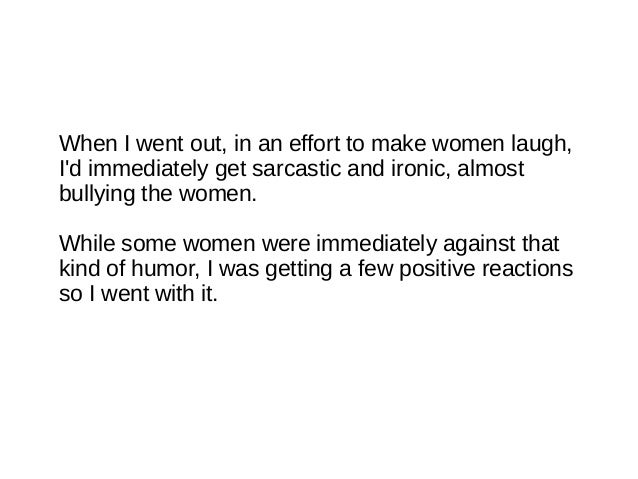Click the word "few"

376,269
